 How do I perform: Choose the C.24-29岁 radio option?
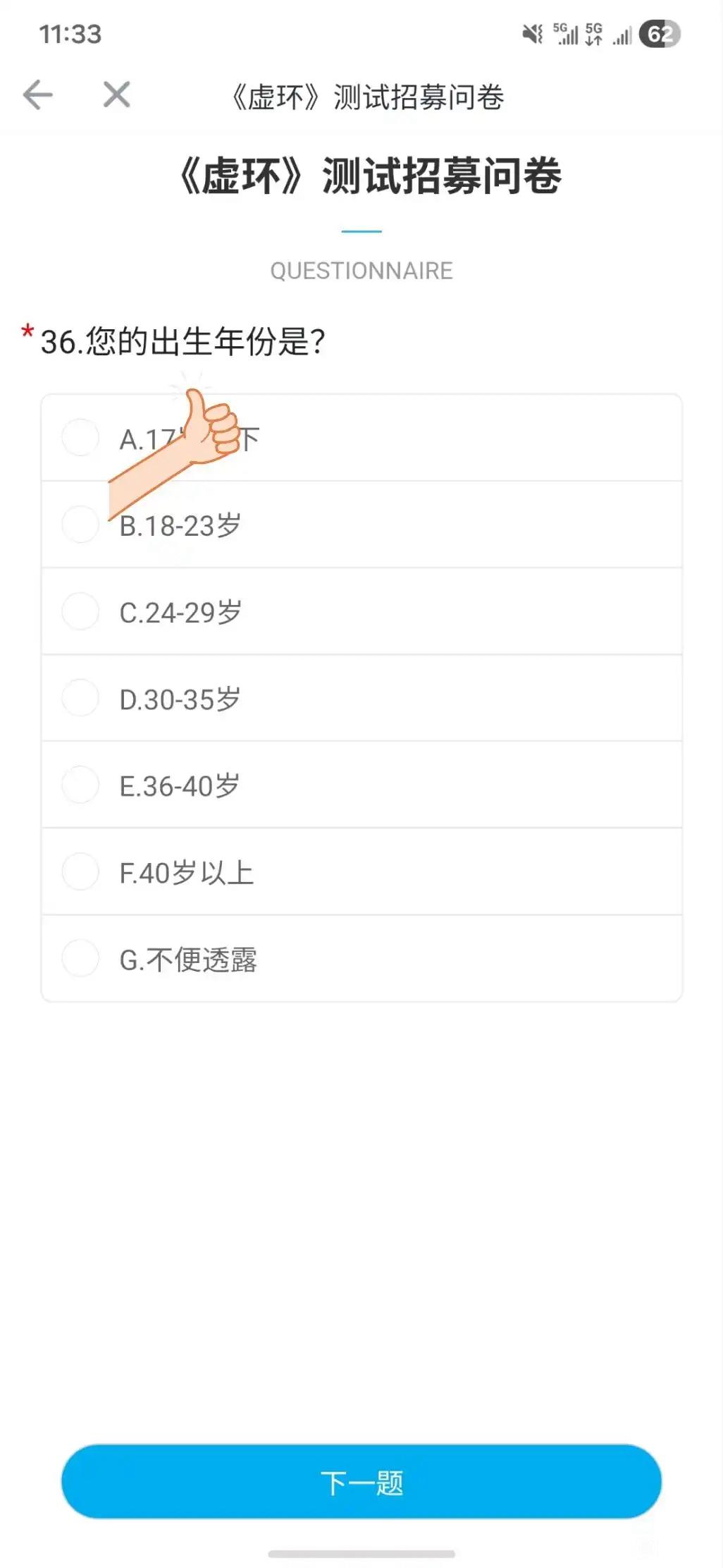coord(80,611)
